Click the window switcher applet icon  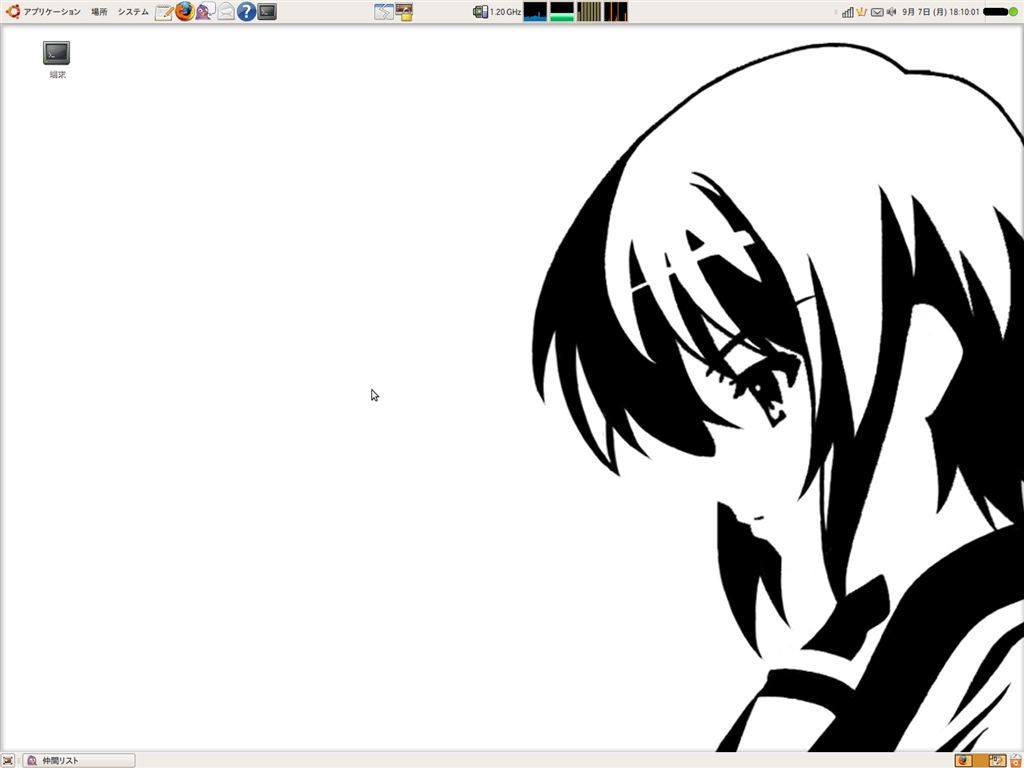tap(384, 12)
